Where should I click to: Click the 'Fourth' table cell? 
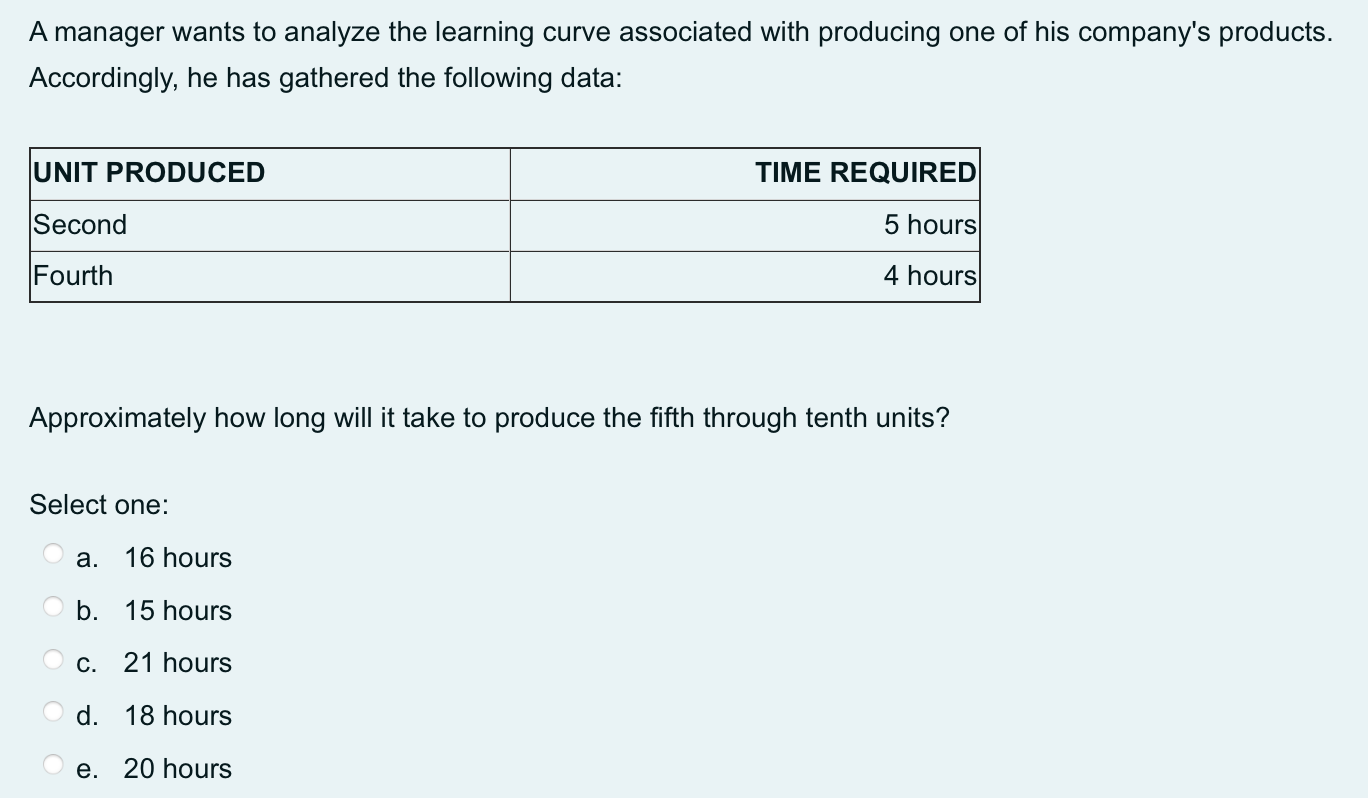tap(72, 275)
